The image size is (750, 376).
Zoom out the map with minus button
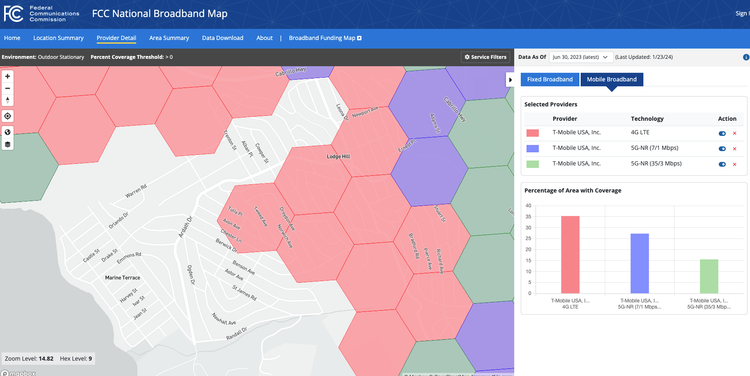(8, 88)
